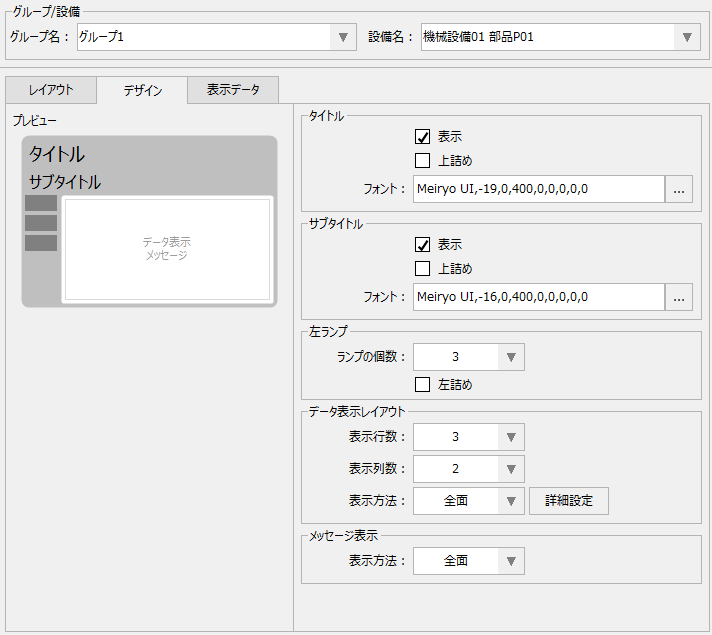
Task: Click the サブタイトル フォント field
Action: [539, 297]
